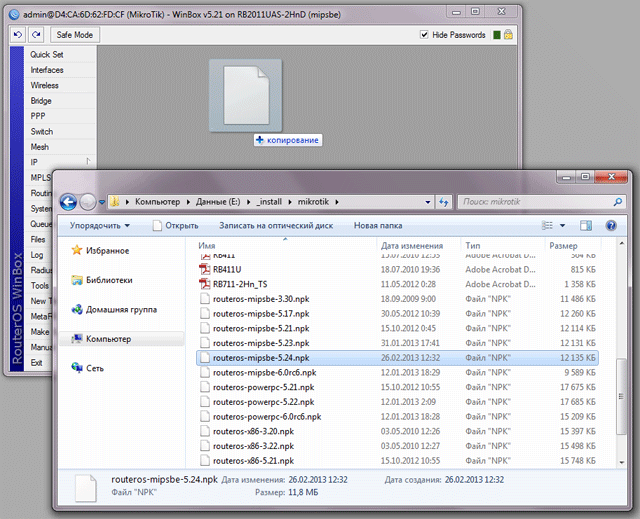Open the Wireless menu item
640x519 pixels.
coord(44,85)
